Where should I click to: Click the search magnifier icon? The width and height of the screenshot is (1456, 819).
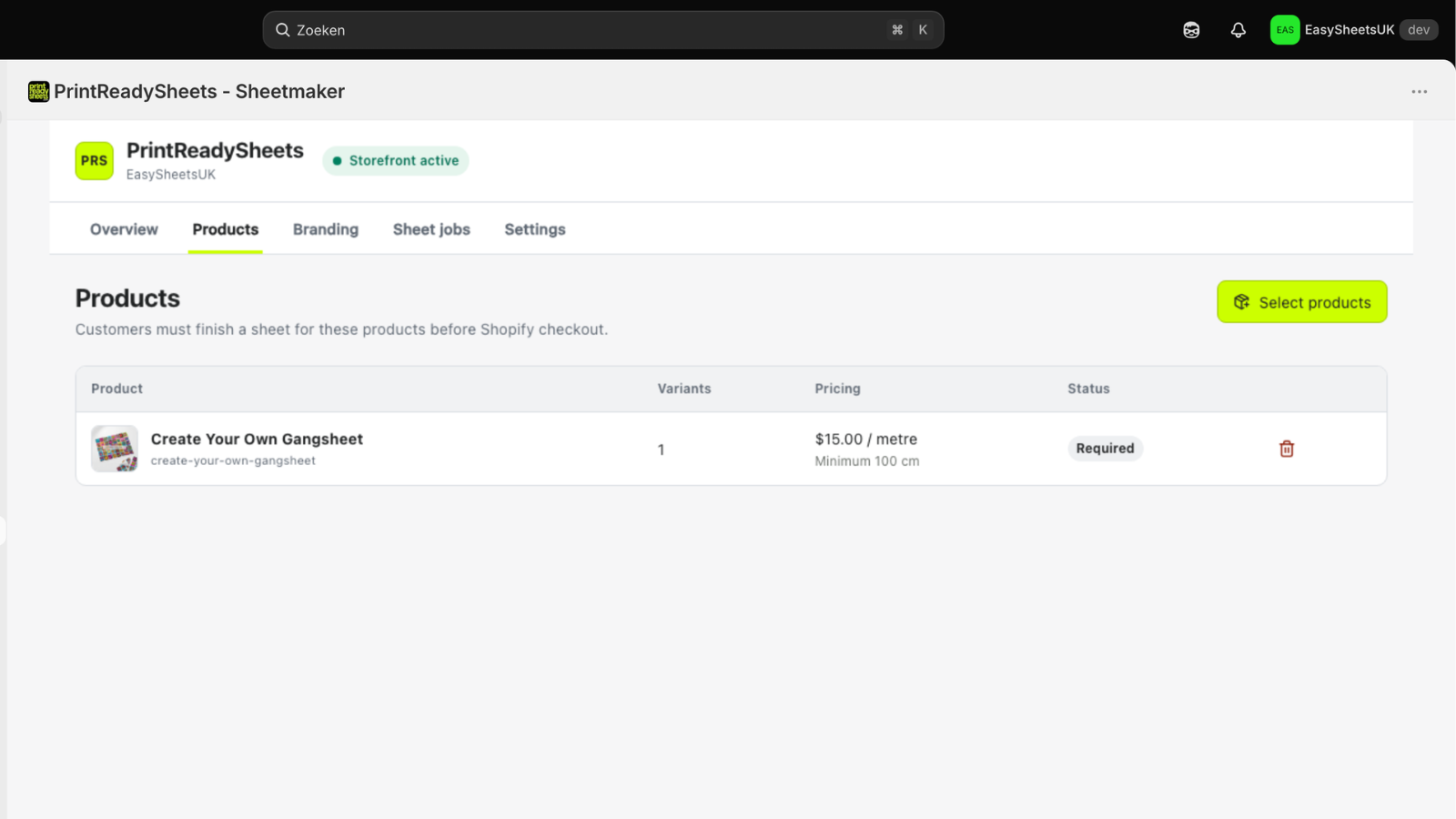(283, 30)
